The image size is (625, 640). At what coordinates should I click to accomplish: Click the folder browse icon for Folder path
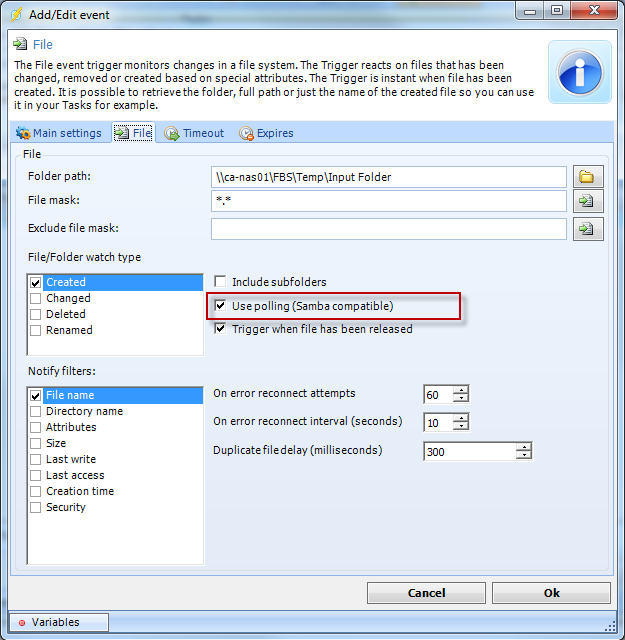tap(587, 177)
